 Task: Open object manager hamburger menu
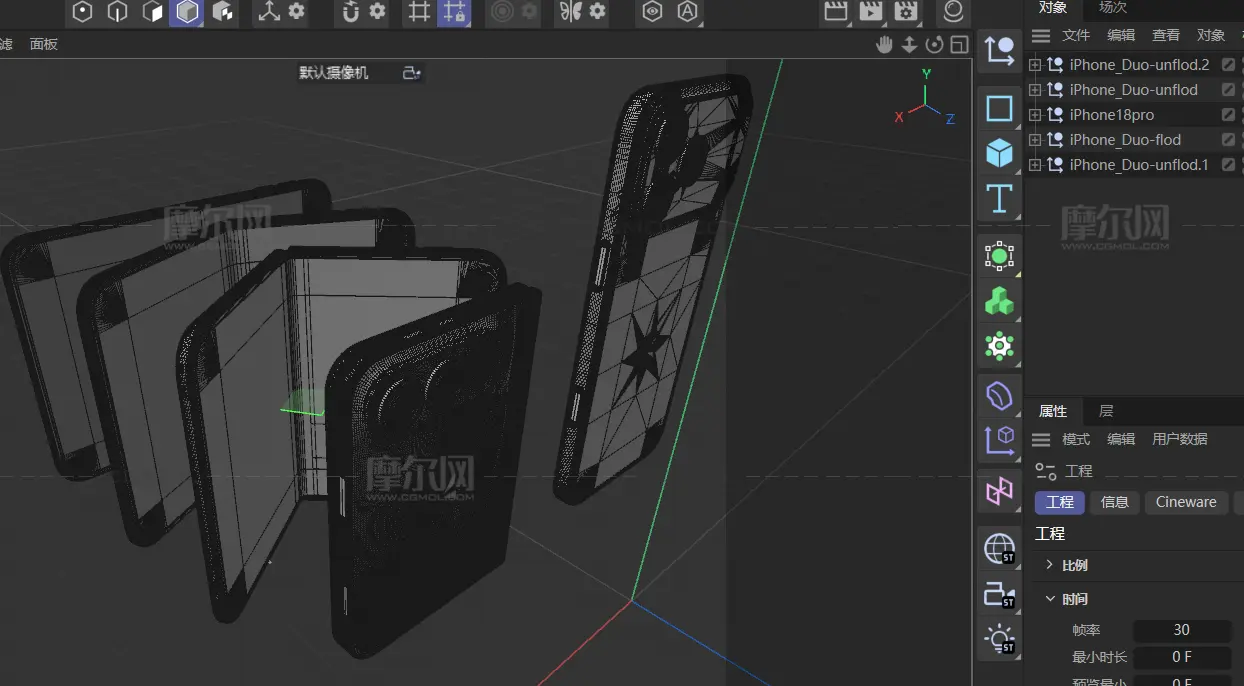1041,36
